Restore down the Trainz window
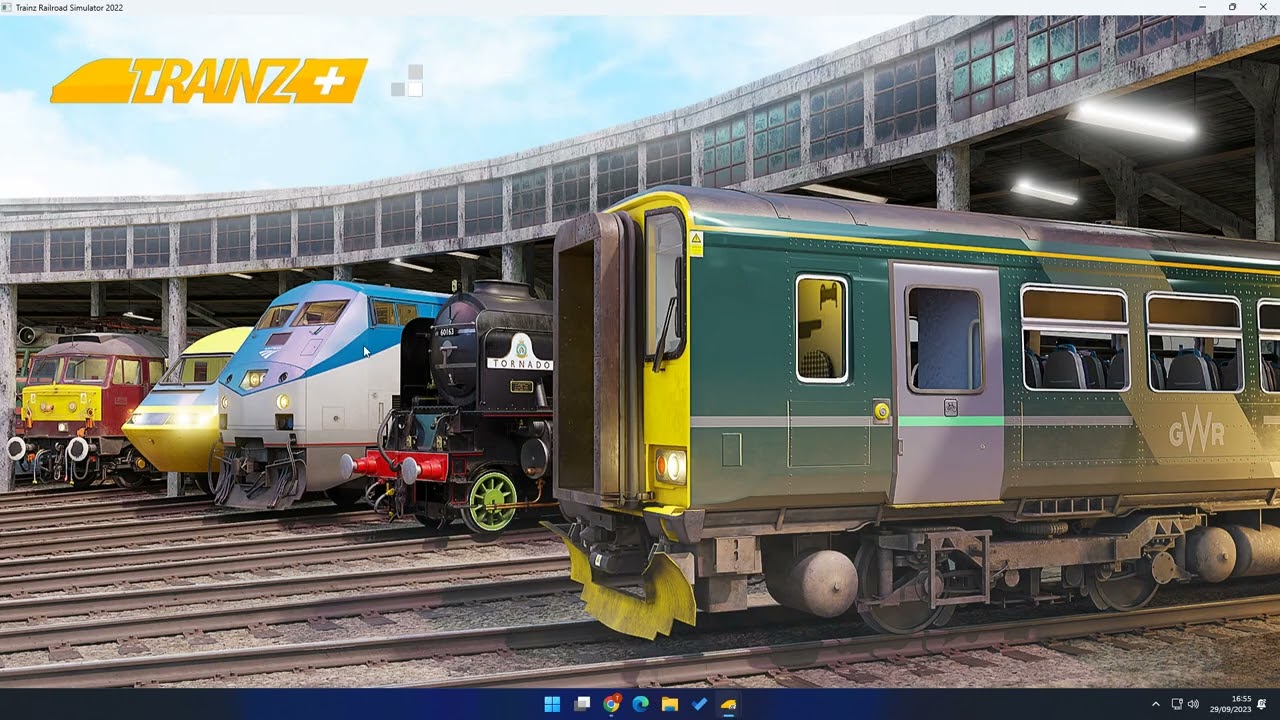This screenshot has height=720, width=1280. point(1232,7)
